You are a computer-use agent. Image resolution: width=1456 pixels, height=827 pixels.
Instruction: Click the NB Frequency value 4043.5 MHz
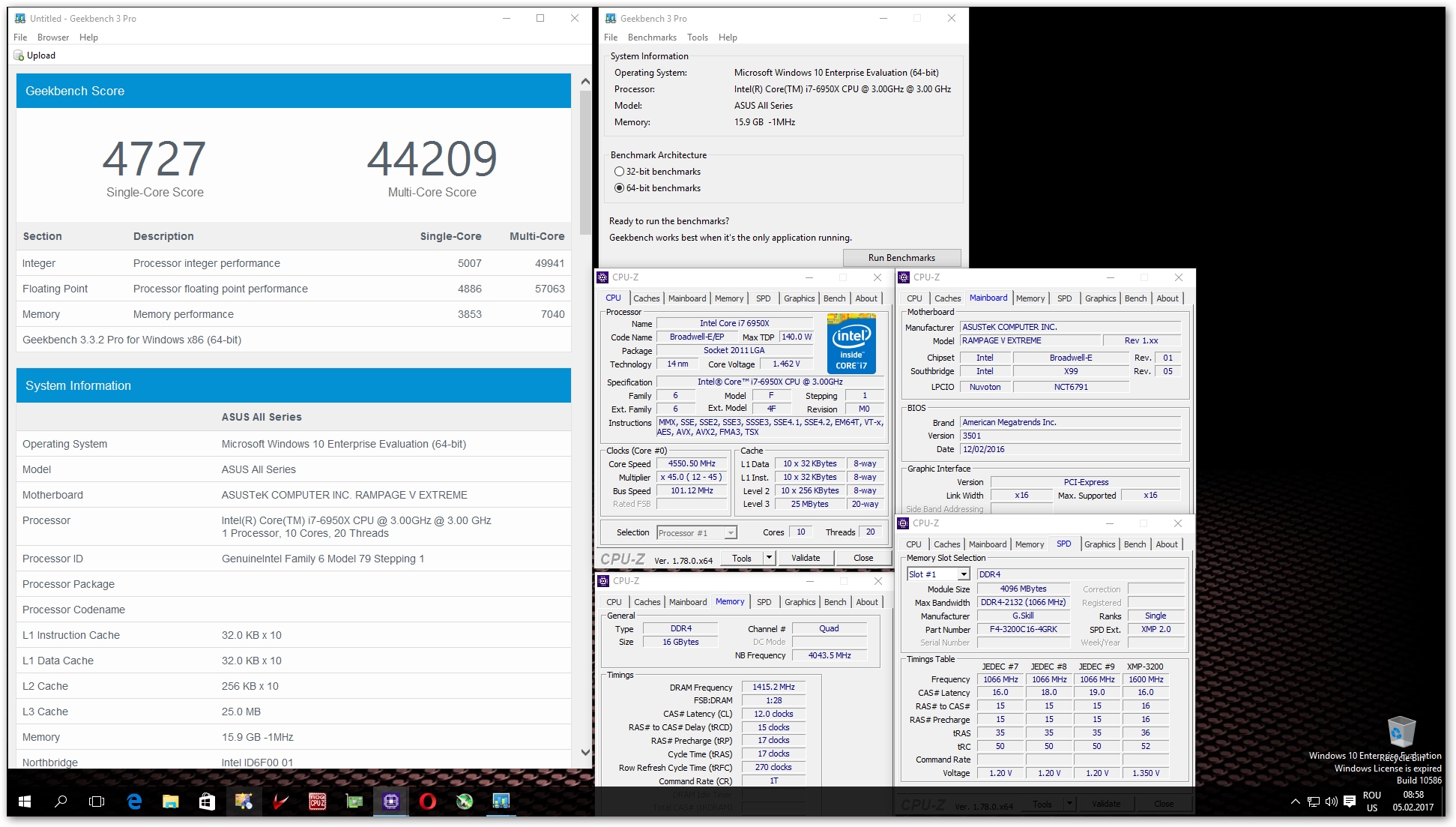(830, 655)
